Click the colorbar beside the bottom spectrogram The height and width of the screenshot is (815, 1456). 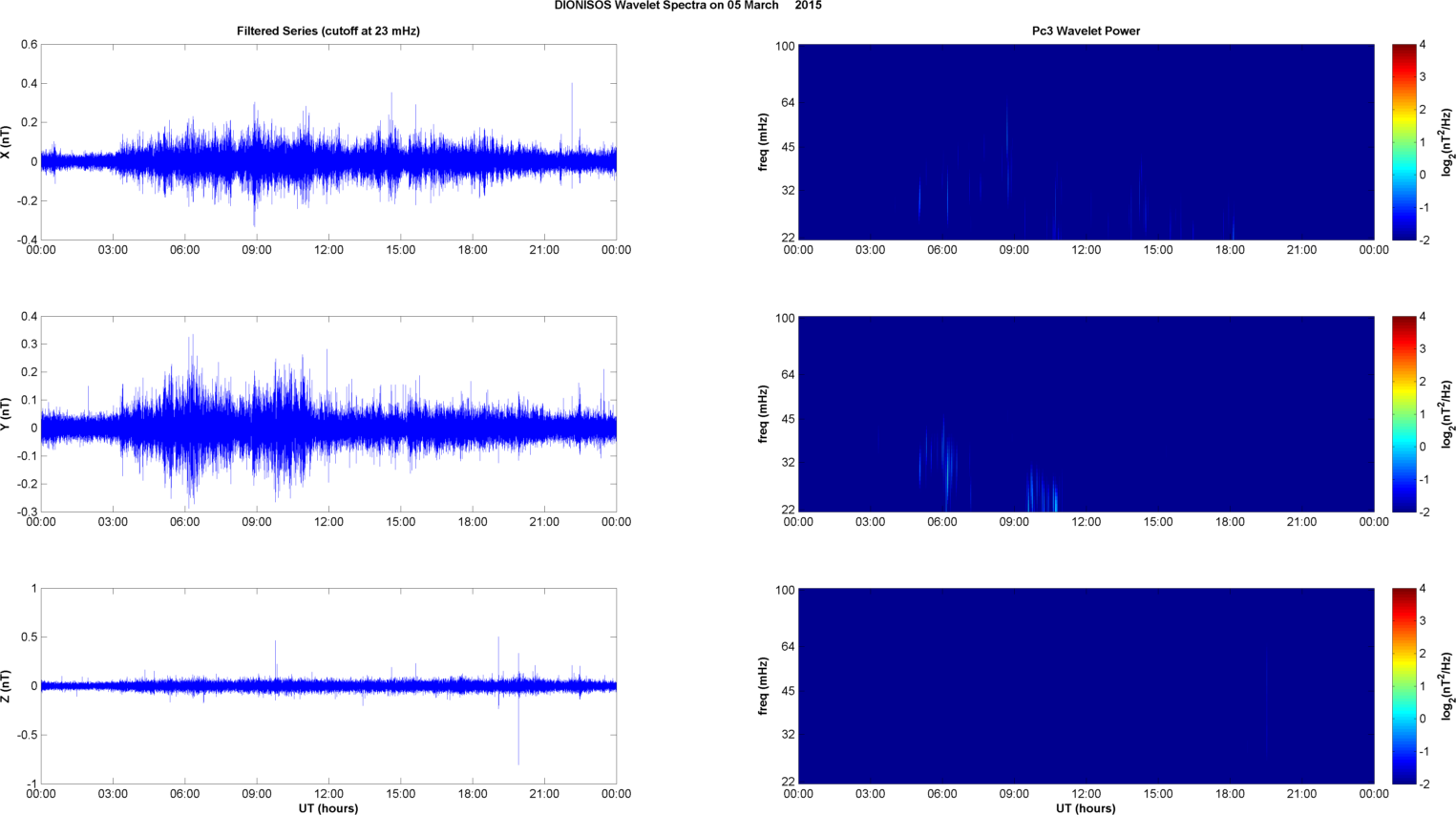1403,686
